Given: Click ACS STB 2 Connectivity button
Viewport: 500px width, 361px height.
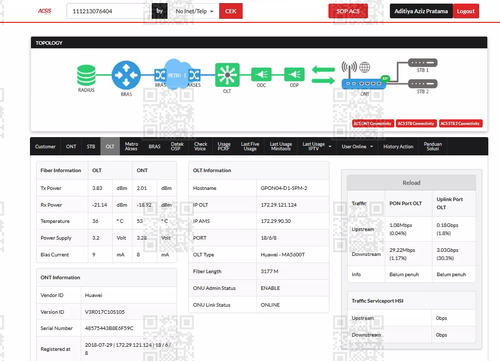Looking at the screenshot, I should pos(461,123).
